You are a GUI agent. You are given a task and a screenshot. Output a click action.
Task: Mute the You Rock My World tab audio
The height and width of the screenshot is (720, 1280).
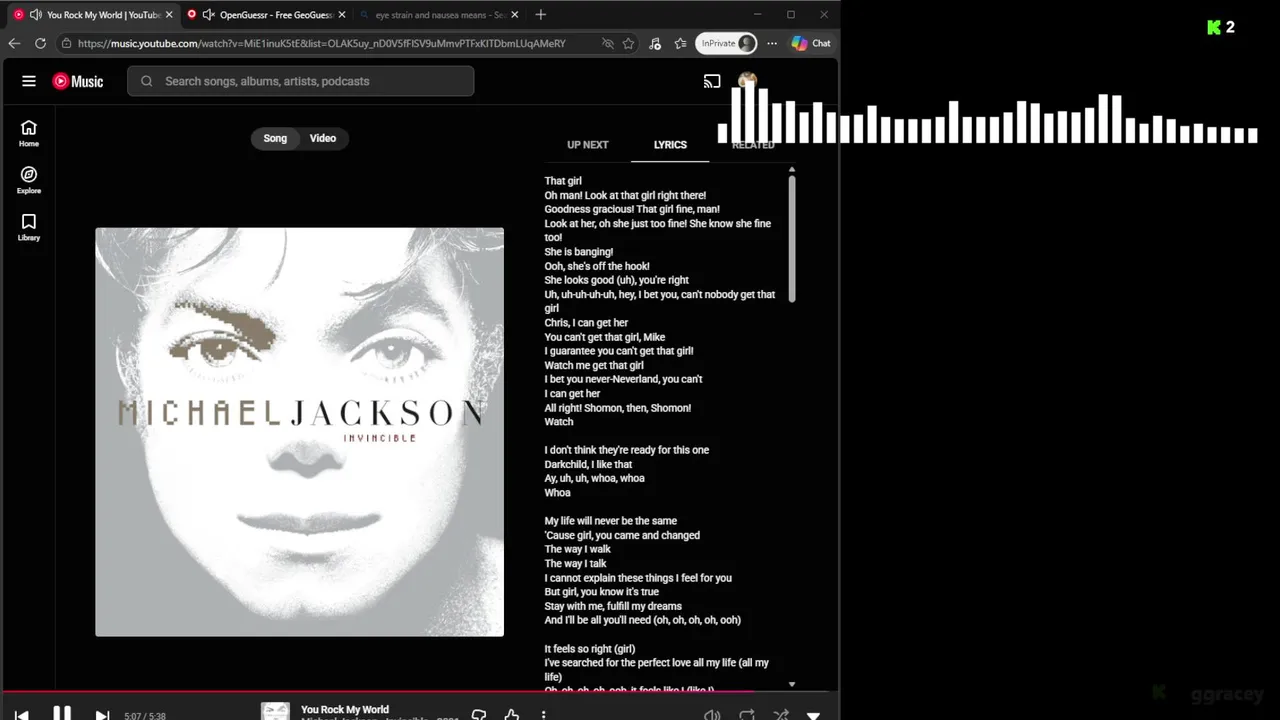(35, 15)
